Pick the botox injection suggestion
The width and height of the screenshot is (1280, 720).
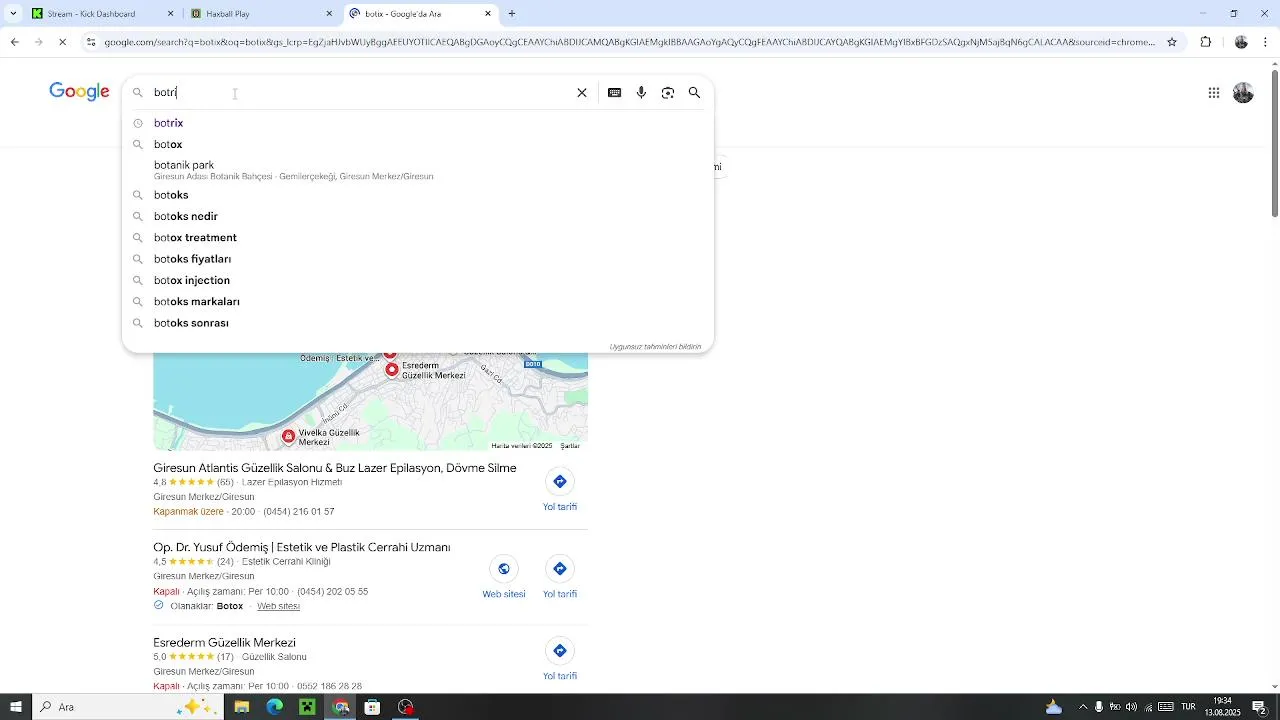418,280
